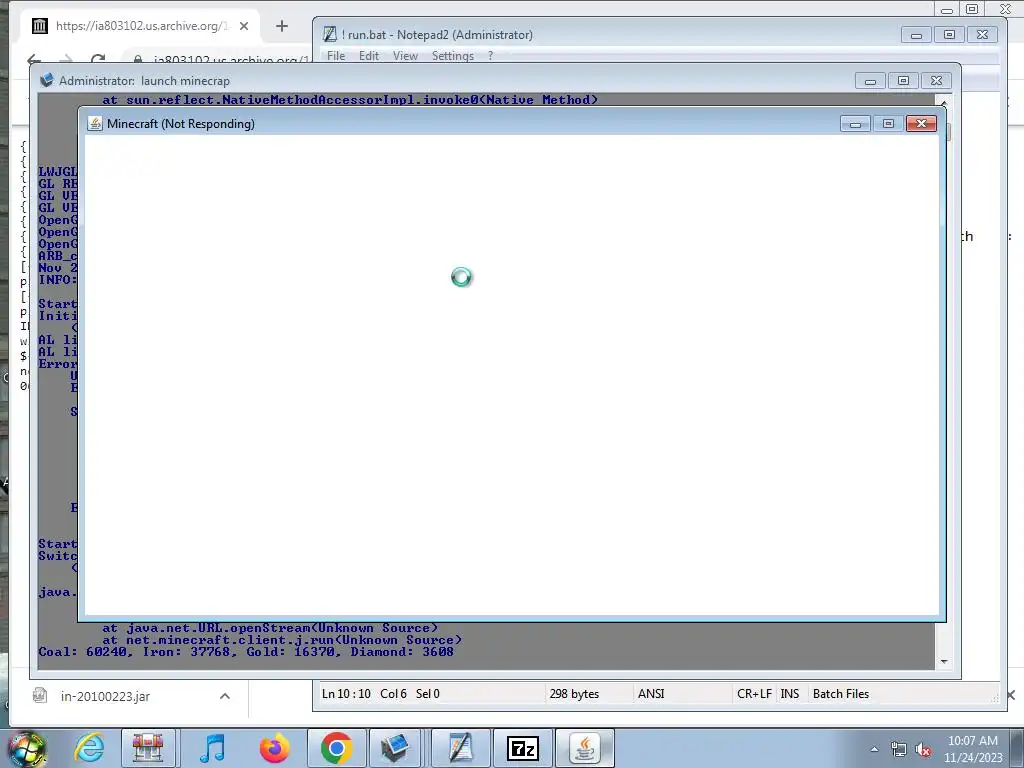Launch Internet Explorer from the taskbar
The image size is (1024, 768).
tap(89, 748)
